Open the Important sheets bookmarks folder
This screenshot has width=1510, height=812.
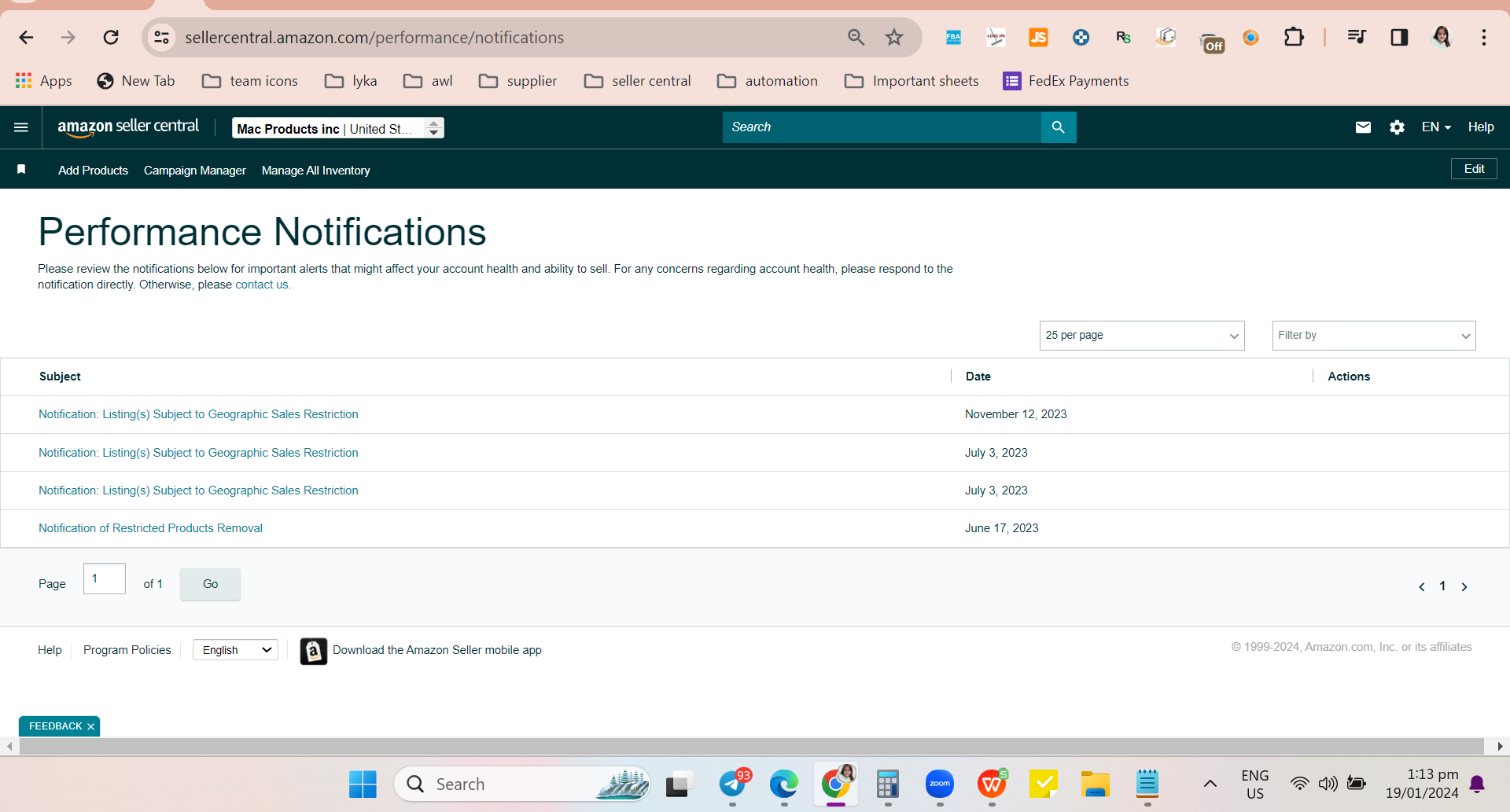(x=912, y=81)
